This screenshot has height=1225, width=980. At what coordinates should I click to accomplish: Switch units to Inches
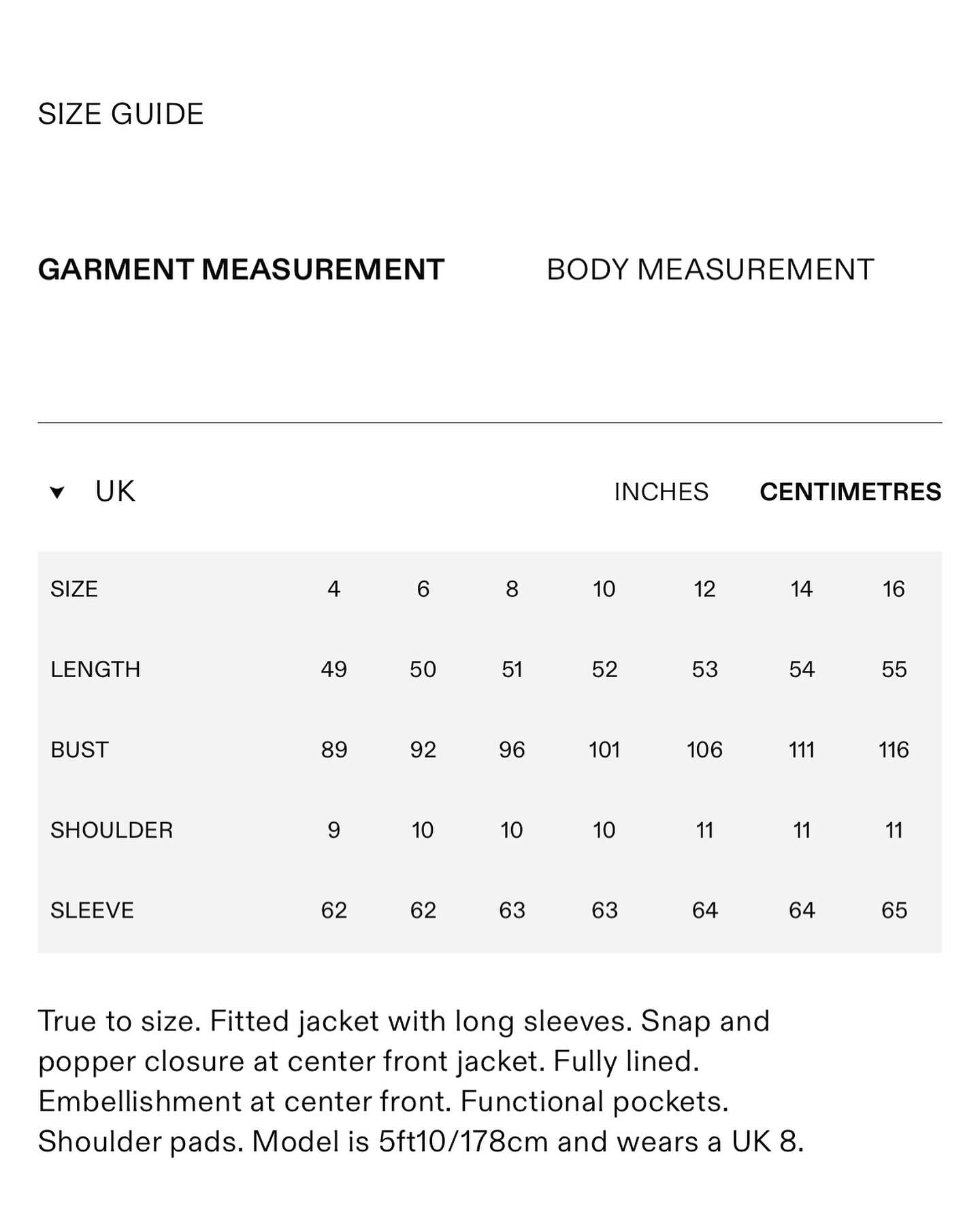661,492
